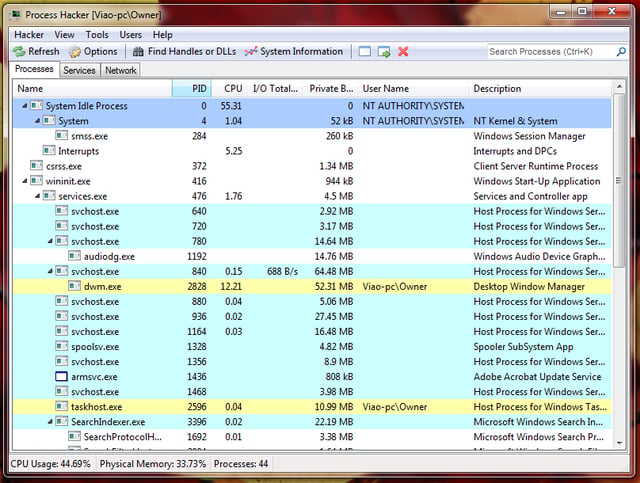640x483 pixels.
Task: Sort by I/O Total column header
Action: (x=275, y=89)
